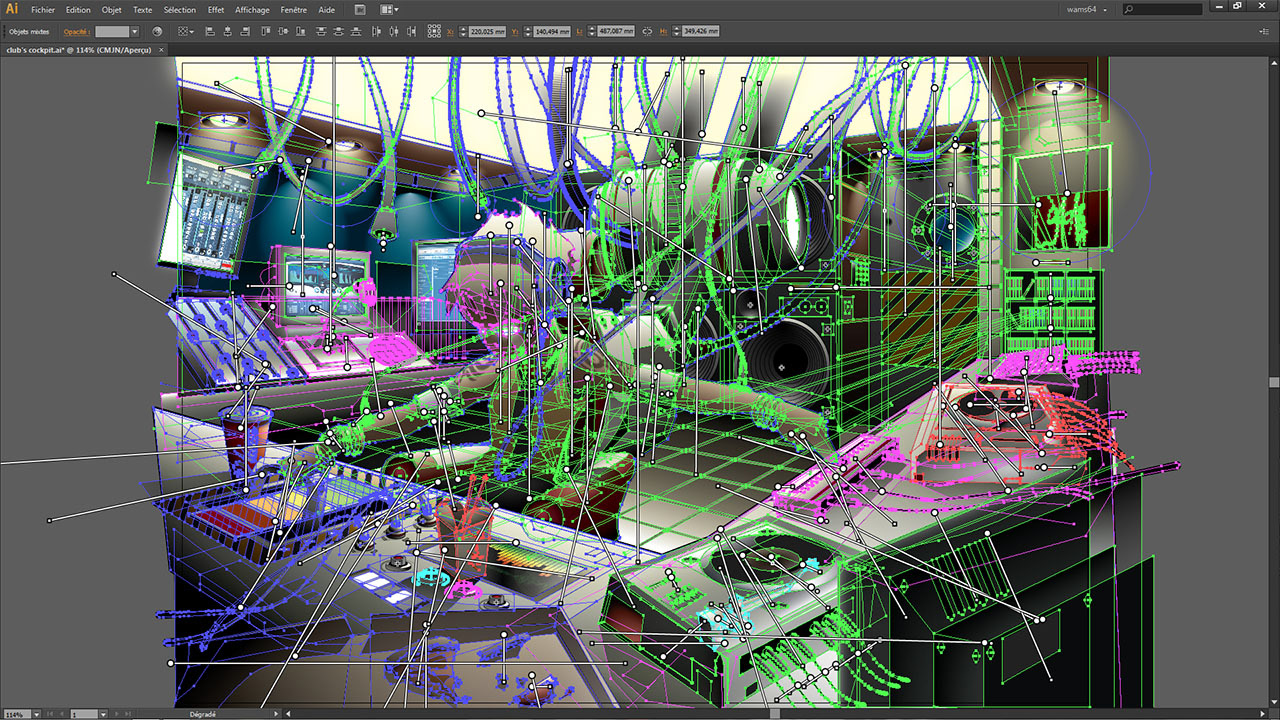Open the Texte menu
The height and width of the screenshot is (720, 1280).
pos(143,10)
